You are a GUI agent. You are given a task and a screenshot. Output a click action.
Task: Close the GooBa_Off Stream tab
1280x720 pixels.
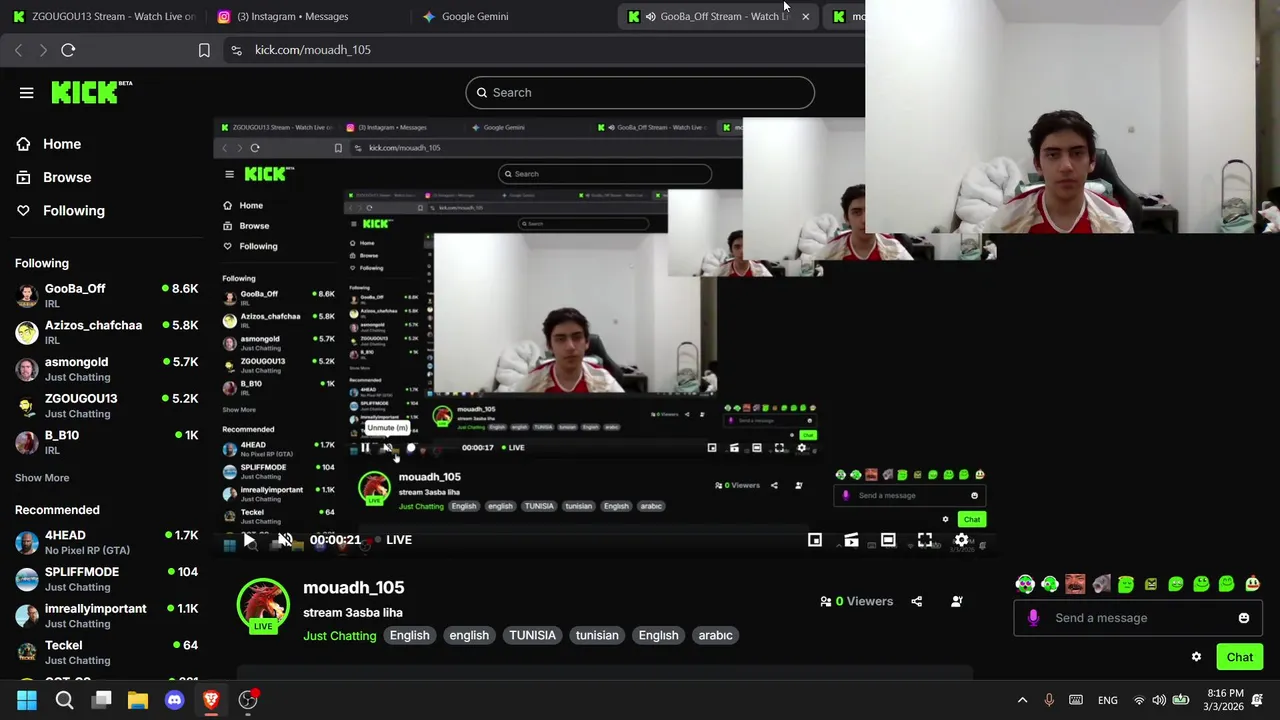[x=805, y=17]
